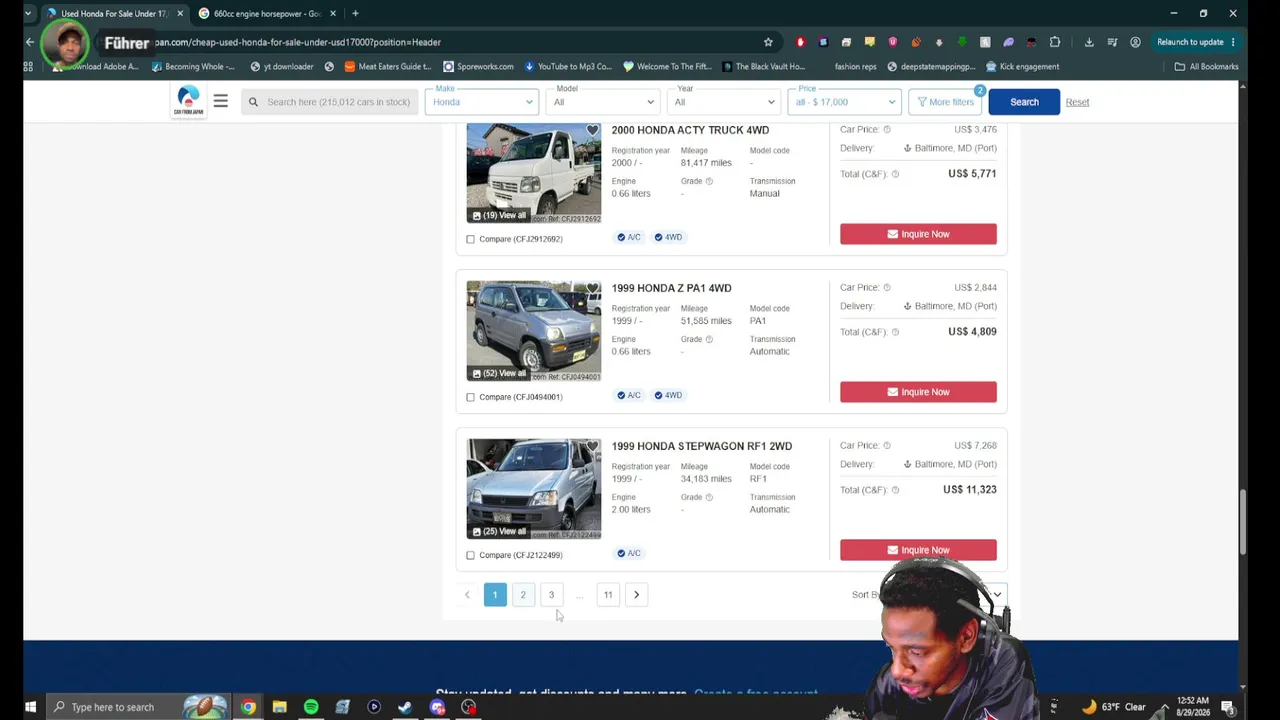Open Chrome profile avatar icon
The height and width of the screenshot is (720, 1280).
click(1135, 42)
